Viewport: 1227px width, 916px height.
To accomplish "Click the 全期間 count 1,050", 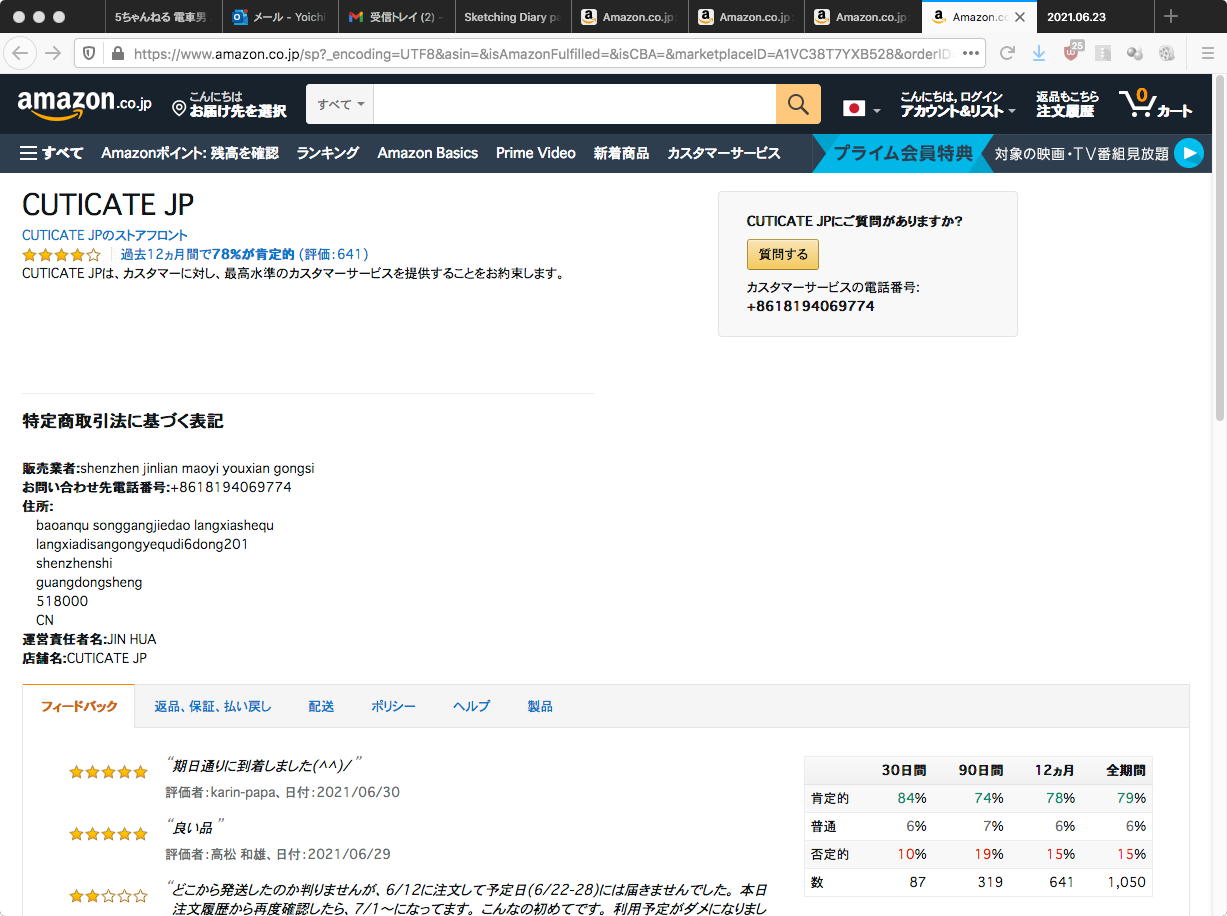I will [x=1126, y=882].
